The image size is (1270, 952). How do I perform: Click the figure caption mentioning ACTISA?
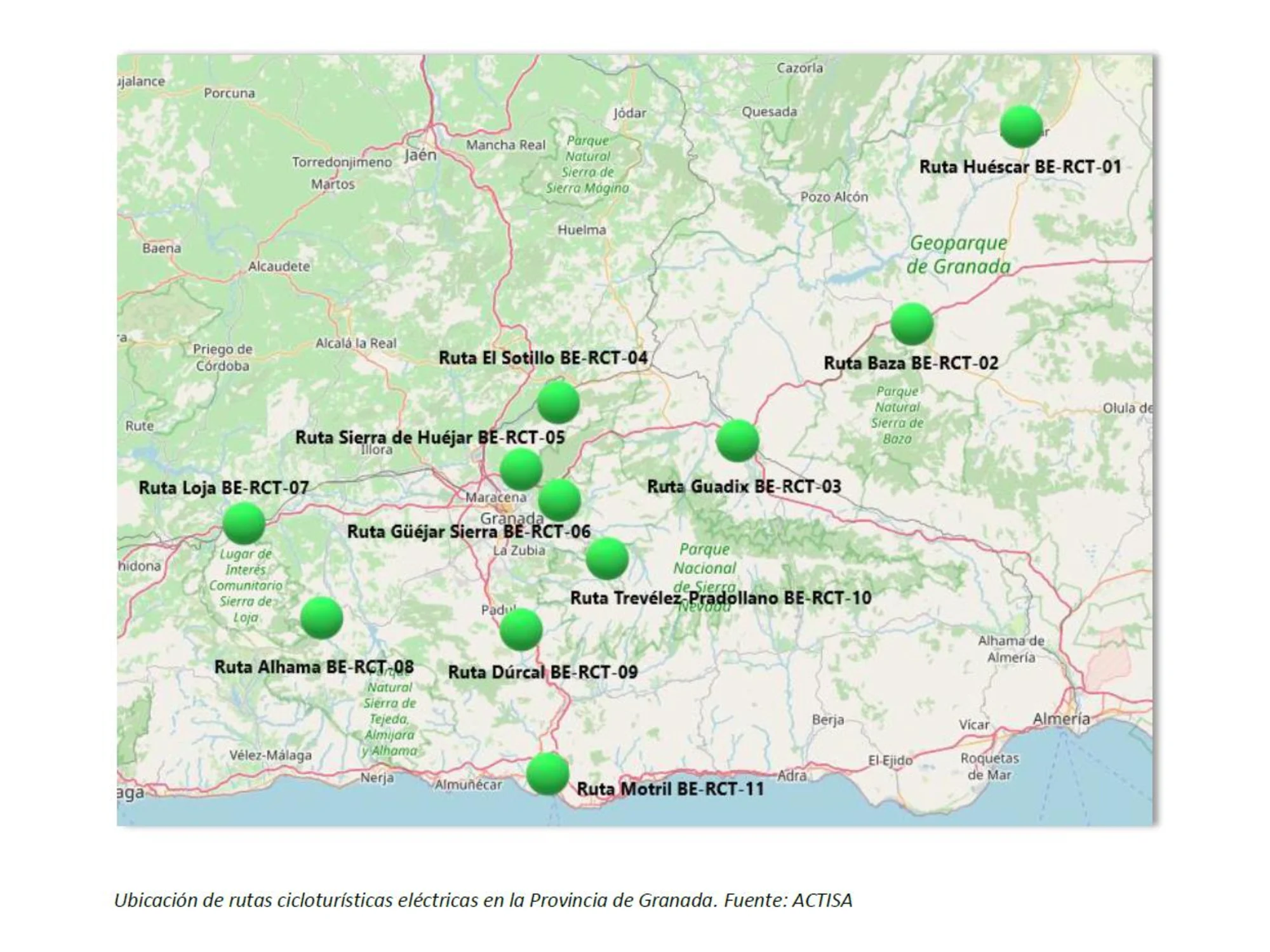[x=483, y=900]
